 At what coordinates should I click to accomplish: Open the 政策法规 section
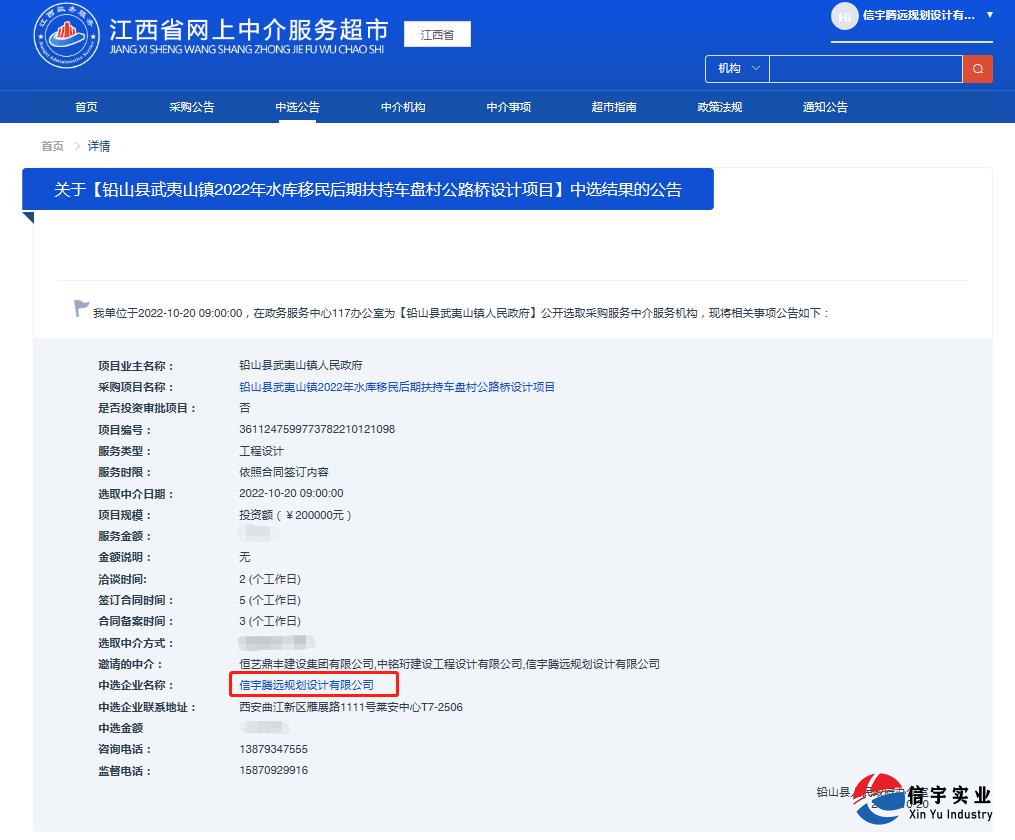pyautogui.click(x=719, y=107)
